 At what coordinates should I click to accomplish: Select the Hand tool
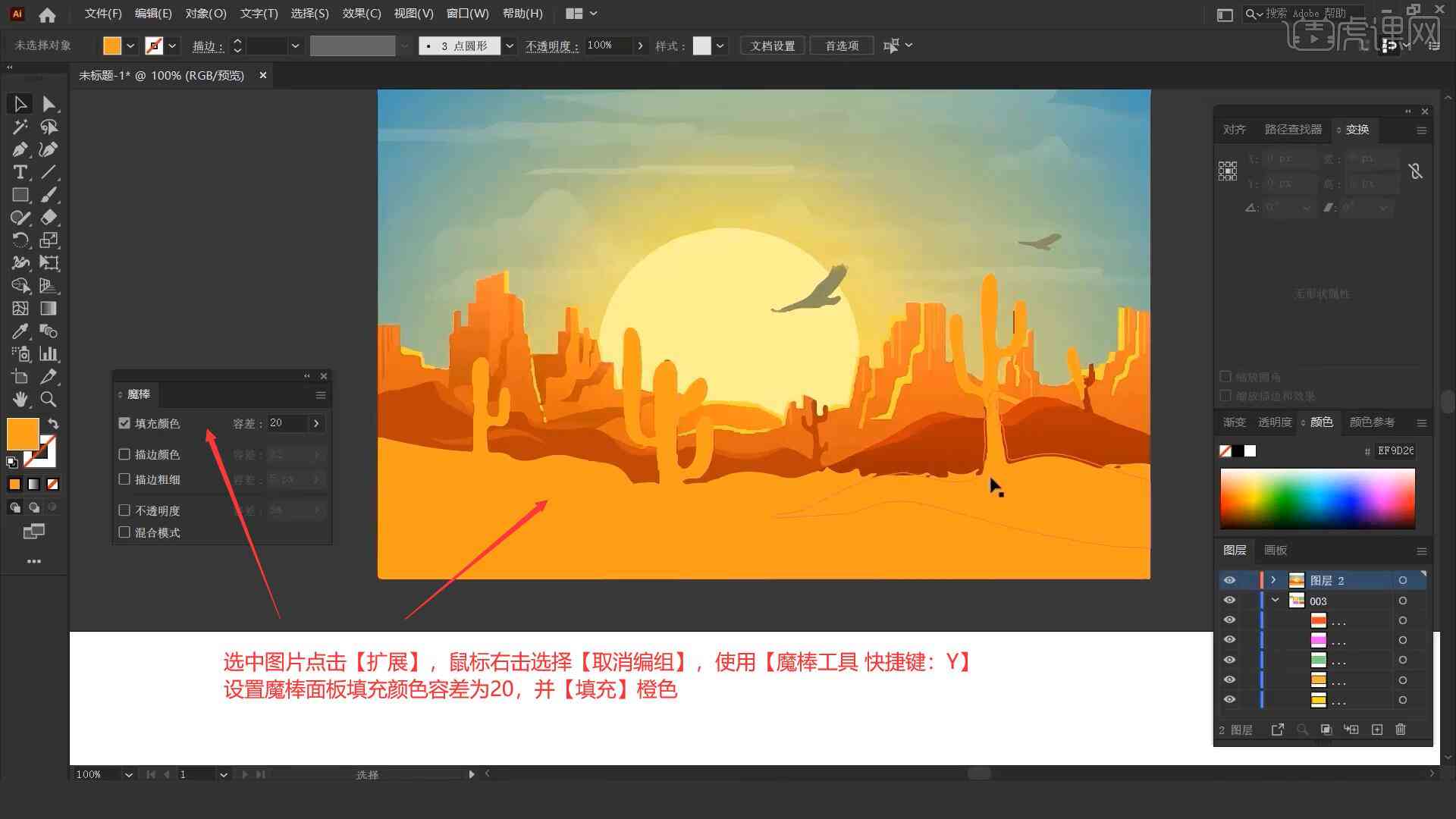(18, 399)
